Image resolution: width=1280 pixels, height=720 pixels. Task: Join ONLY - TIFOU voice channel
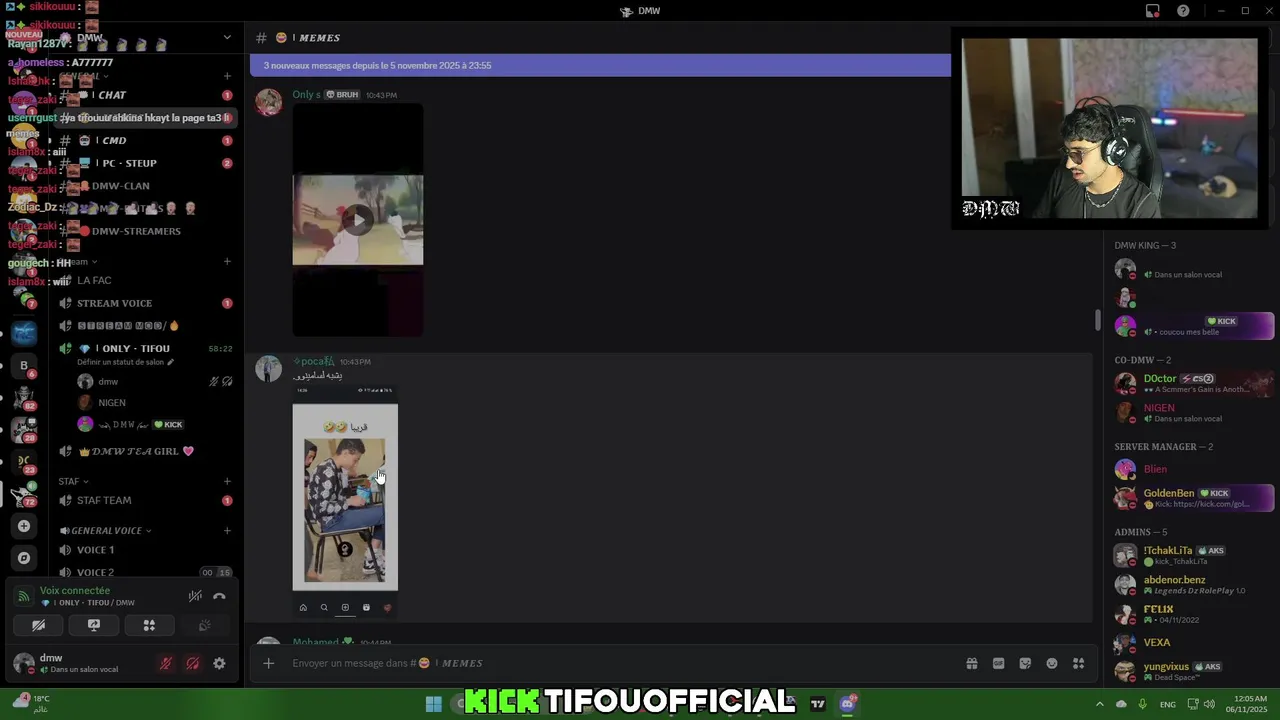coord(146,349)
